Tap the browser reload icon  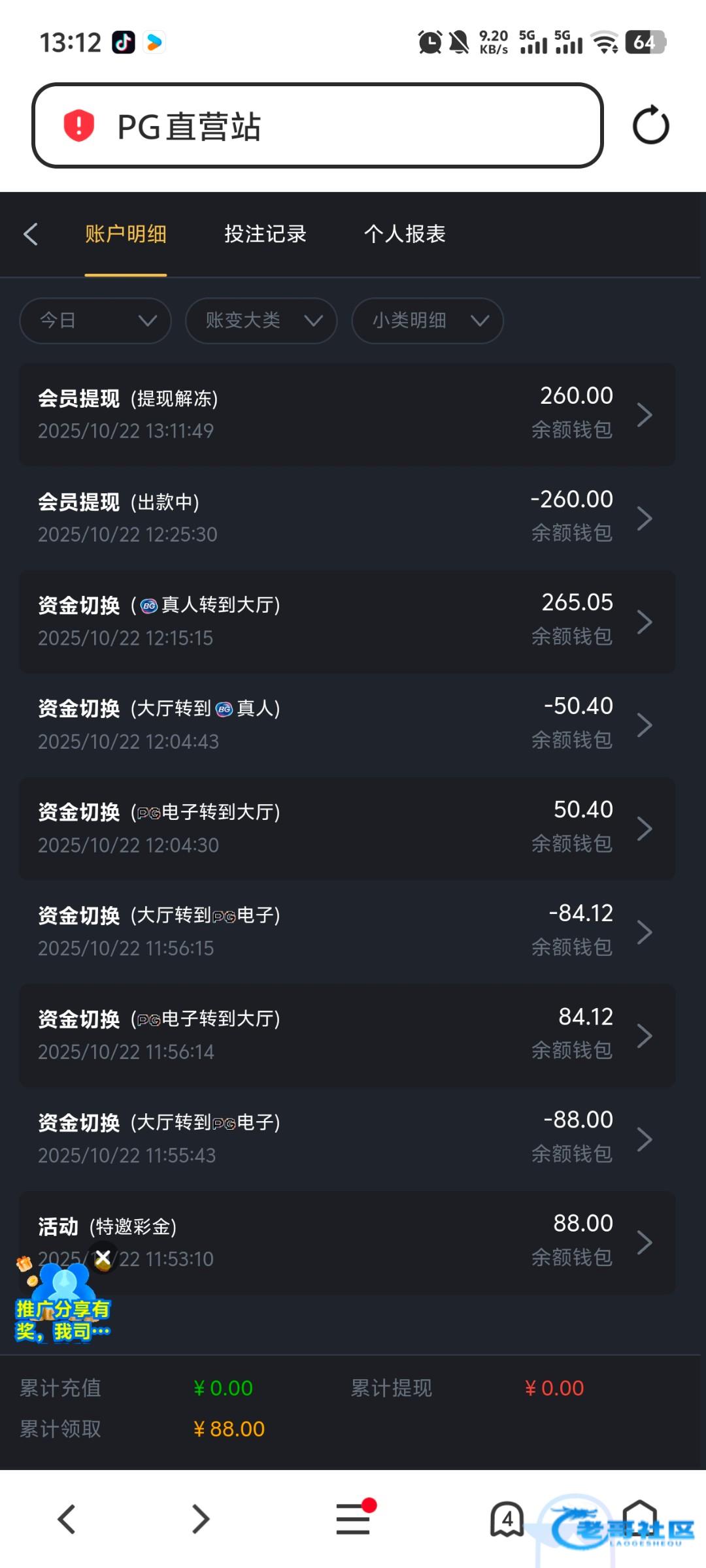point(650,125)
